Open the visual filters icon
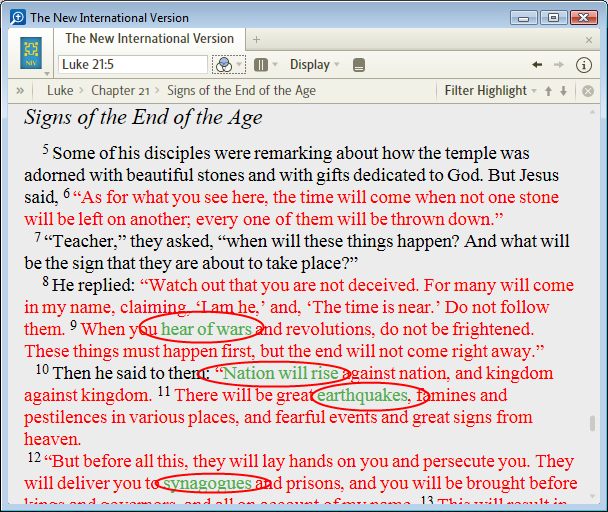Viewport: 608px width, 512px height. coord(224,65)
